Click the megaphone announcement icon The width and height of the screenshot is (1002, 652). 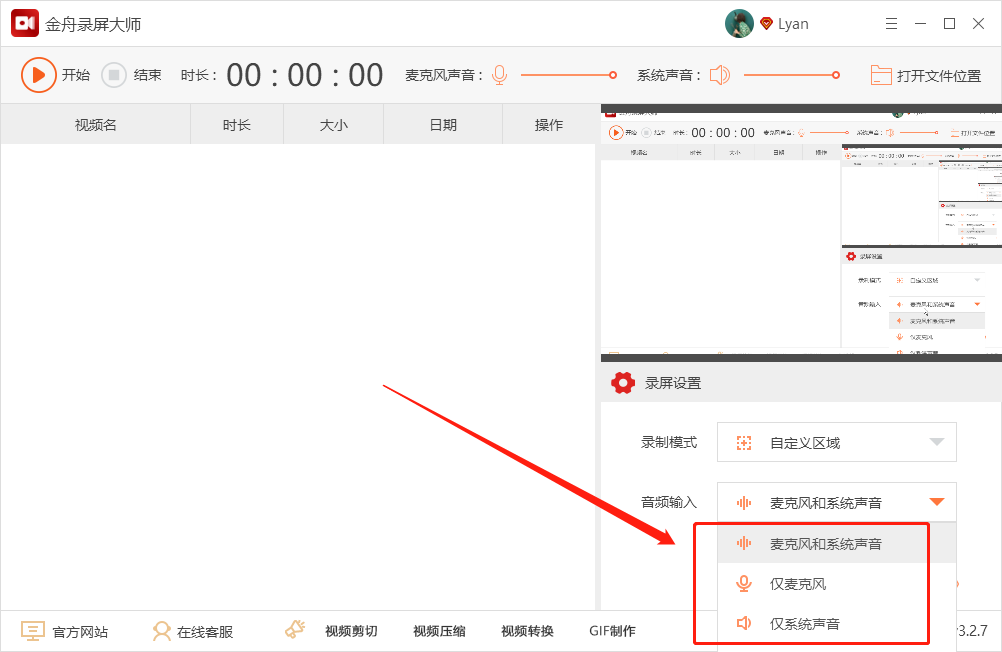pyautogui.click(x=295, y=630)
